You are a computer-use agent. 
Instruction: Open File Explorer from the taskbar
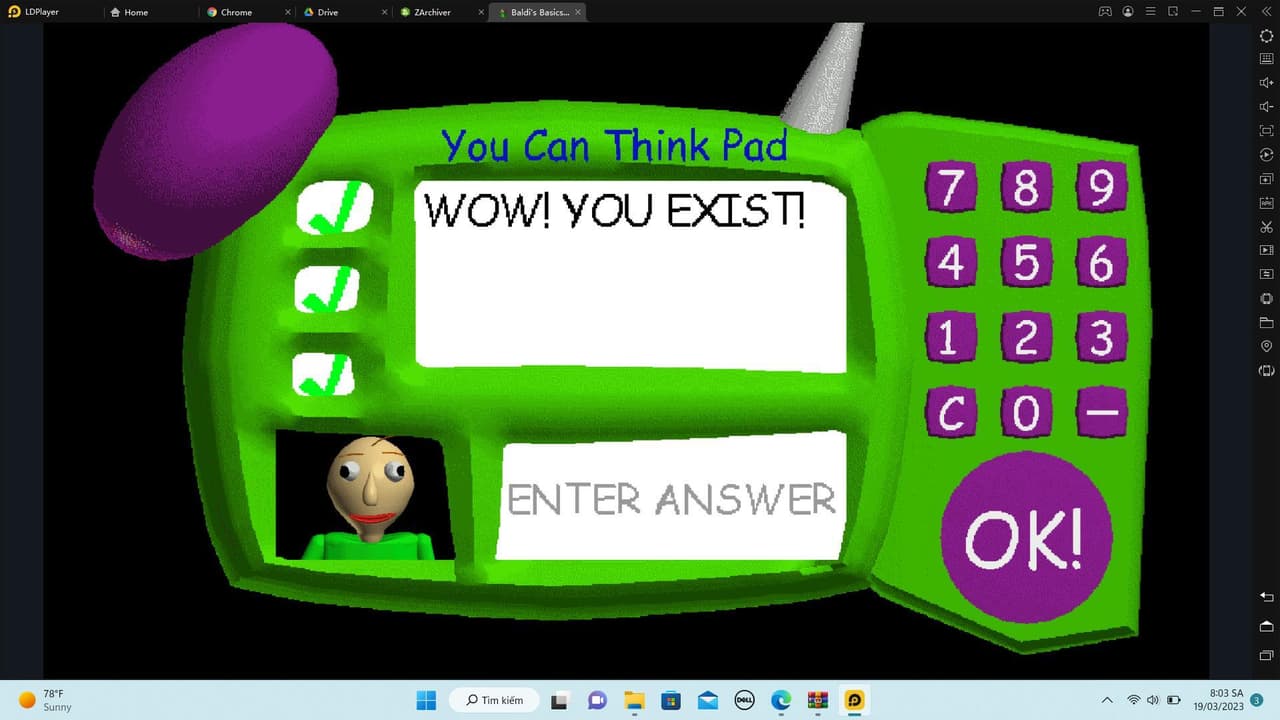(634, 700)
